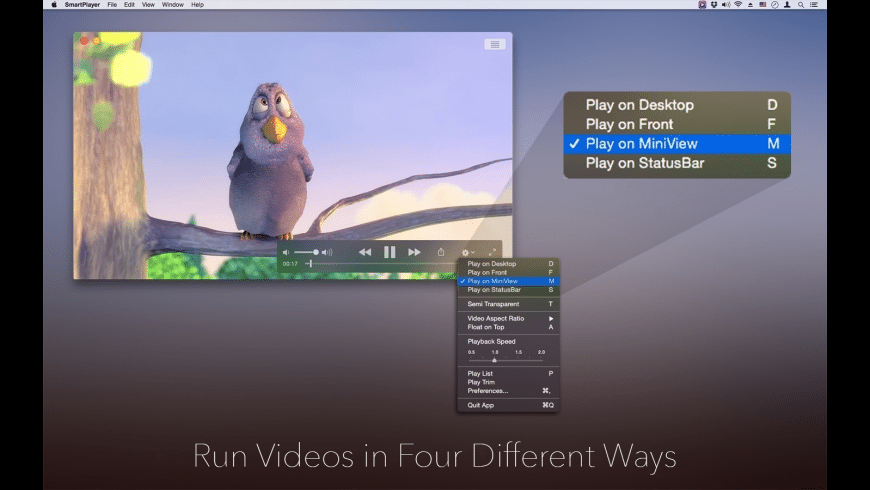Expand the Video Aspect Ratio submenu
Image resolution: width=870 pixels, height=490 pixels.
point(508,319)
